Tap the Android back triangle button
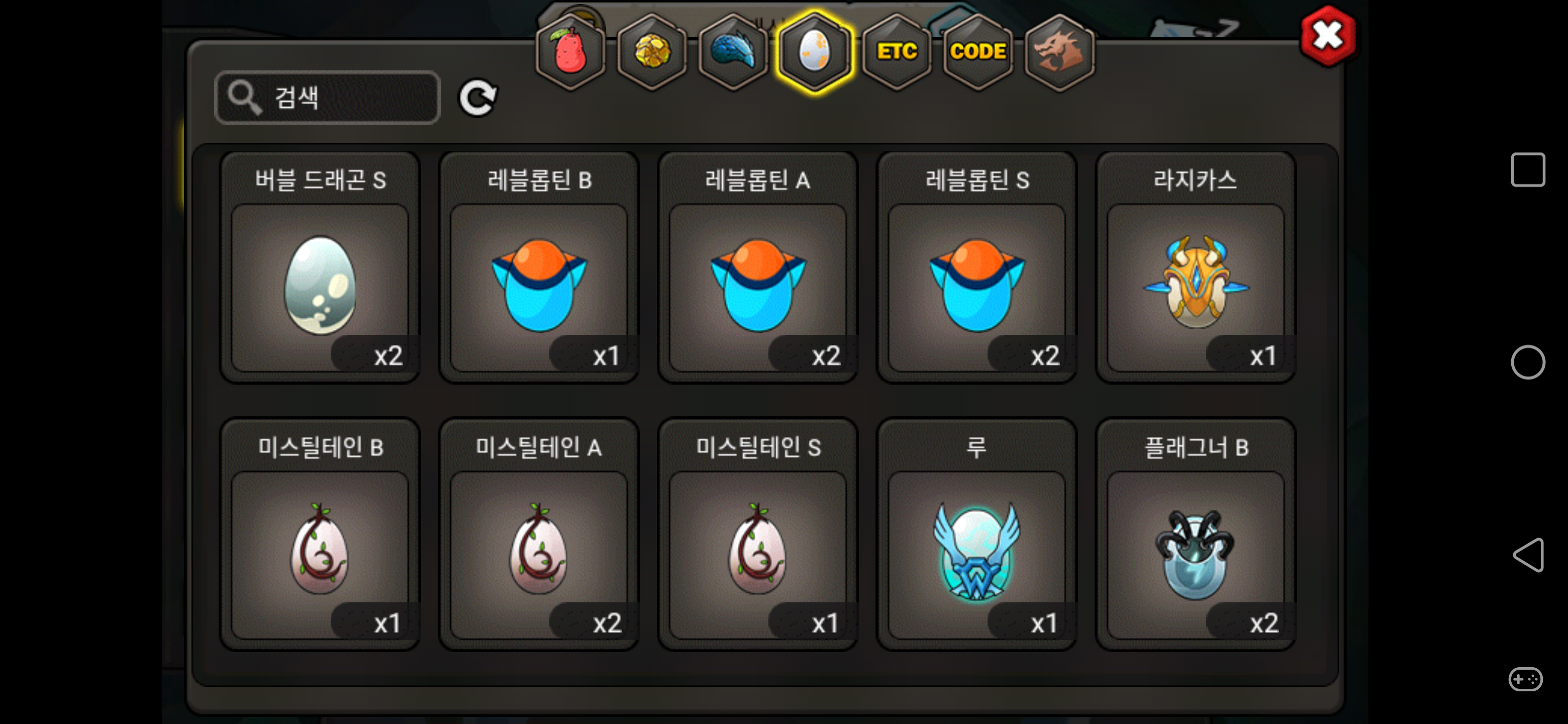1568x724 pixels. tap(1528, 555)
